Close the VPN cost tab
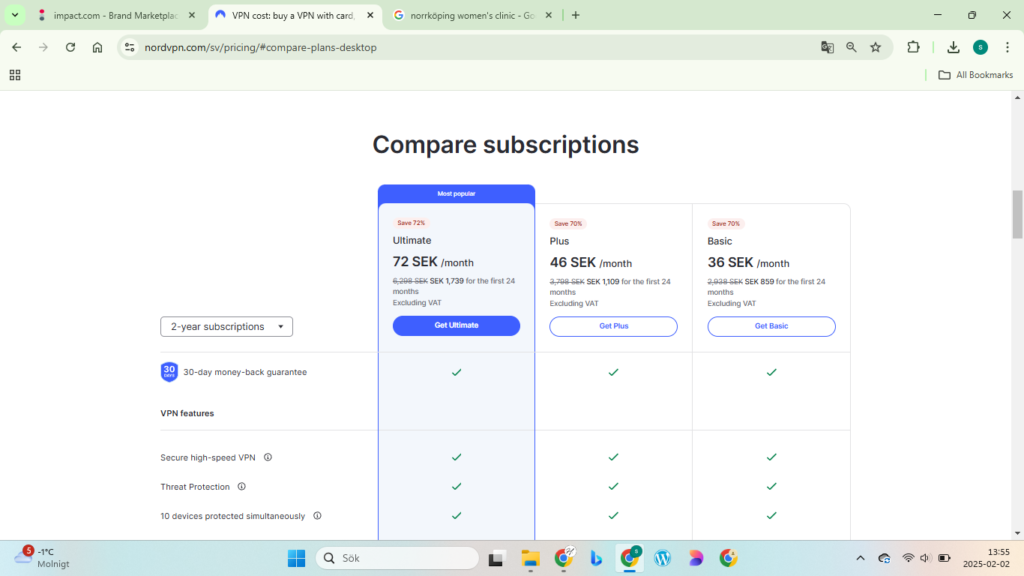 pyautogui.click(x=370, y=15)
